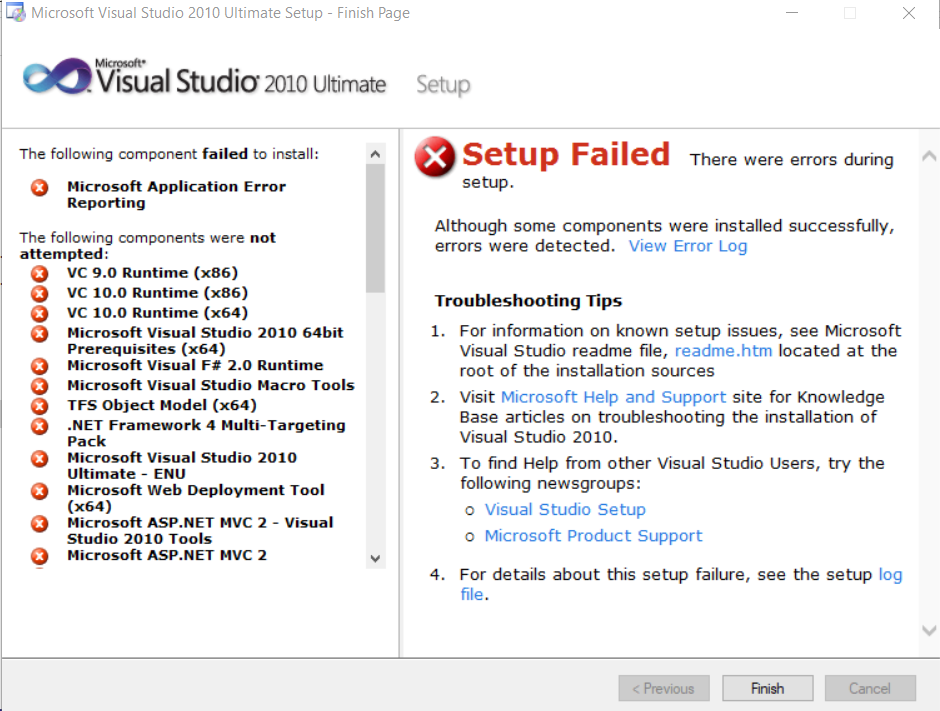The height and width of the screenshot is (711, 940).
Task: Click the up arrow of the component list scrollbar
Action: [x=376, y=154]
